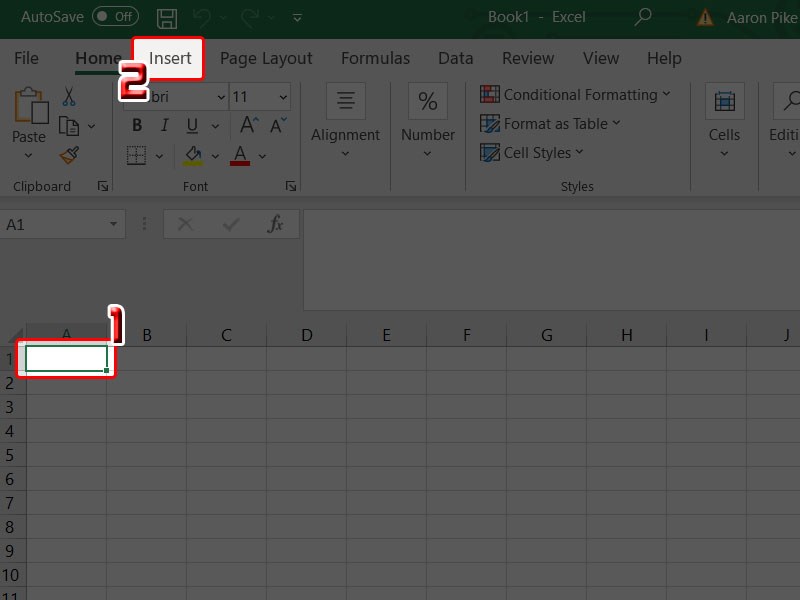Click the Increase Font Size icon
The image size is (800, 600).
(247, 126)
